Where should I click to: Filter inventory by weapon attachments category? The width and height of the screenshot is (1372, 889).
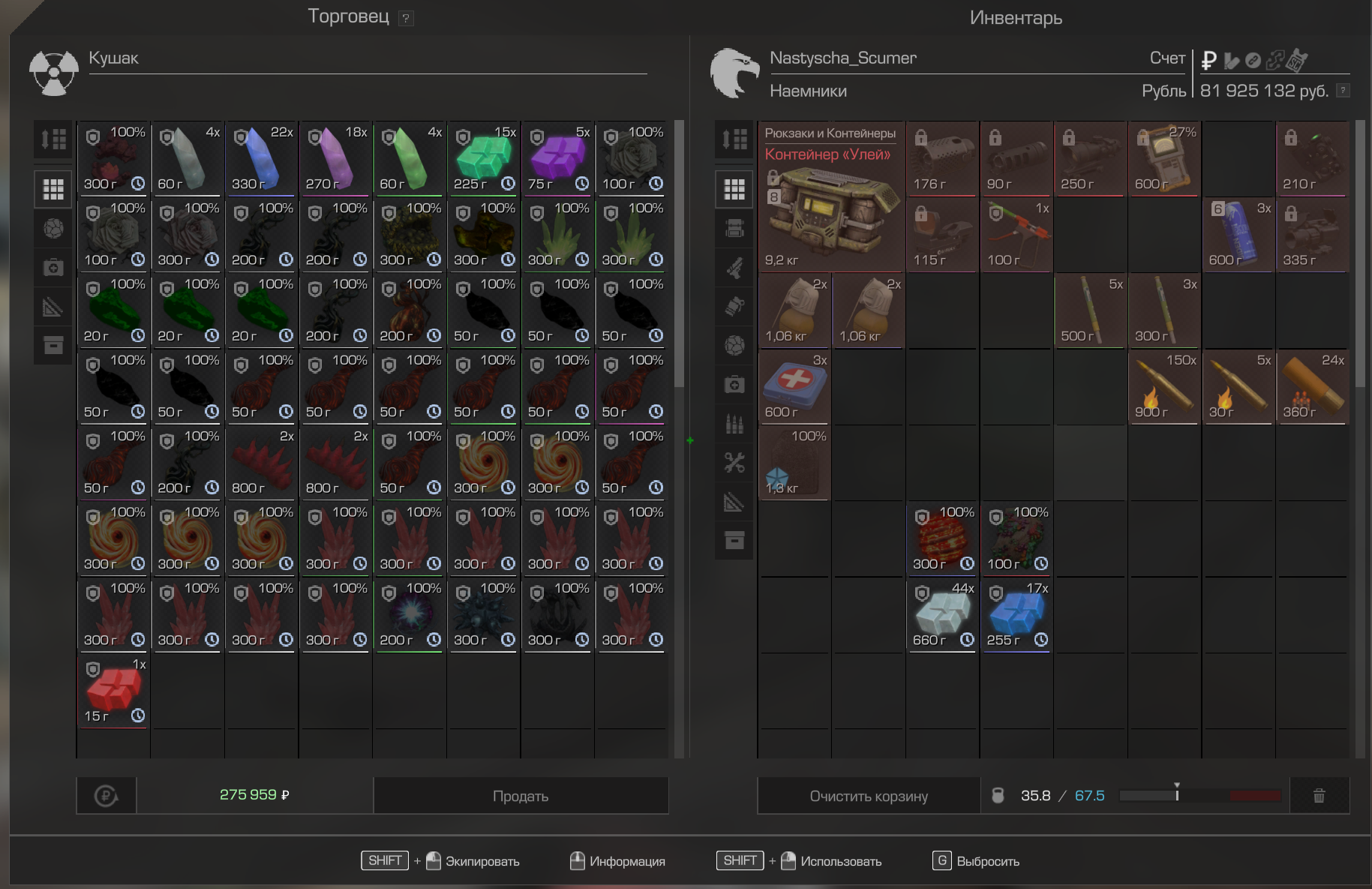734,306
